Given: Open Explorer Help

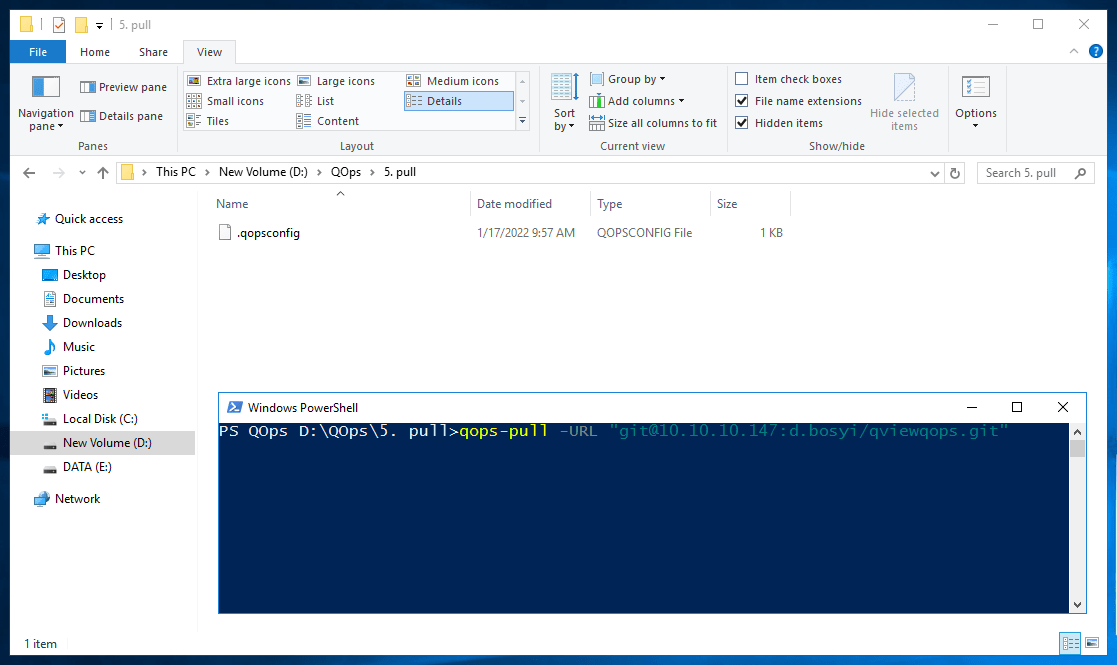Looking at the screenshot, I should 1096,51.
